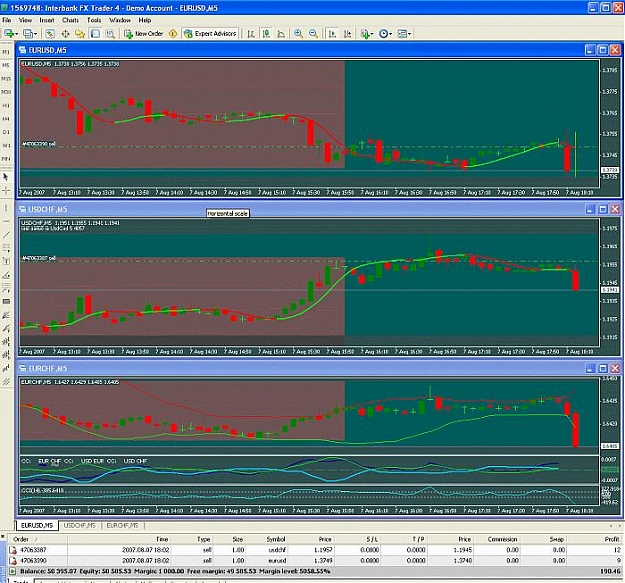This screenshot has width=625, height=583.
Task: Select the Horizontal Line drawing tool
Action: (x=6, y=221)
